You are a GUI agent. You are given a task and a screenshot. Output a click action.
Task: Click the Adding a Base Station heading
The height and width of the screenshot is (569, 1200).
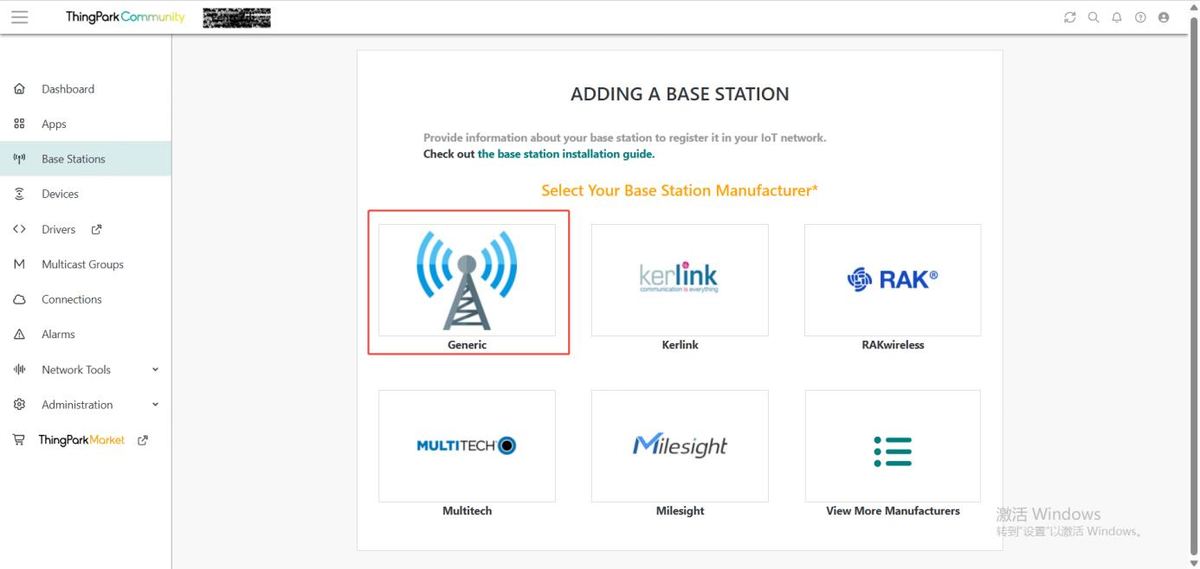pyautogui.click(x=680, y=94)
